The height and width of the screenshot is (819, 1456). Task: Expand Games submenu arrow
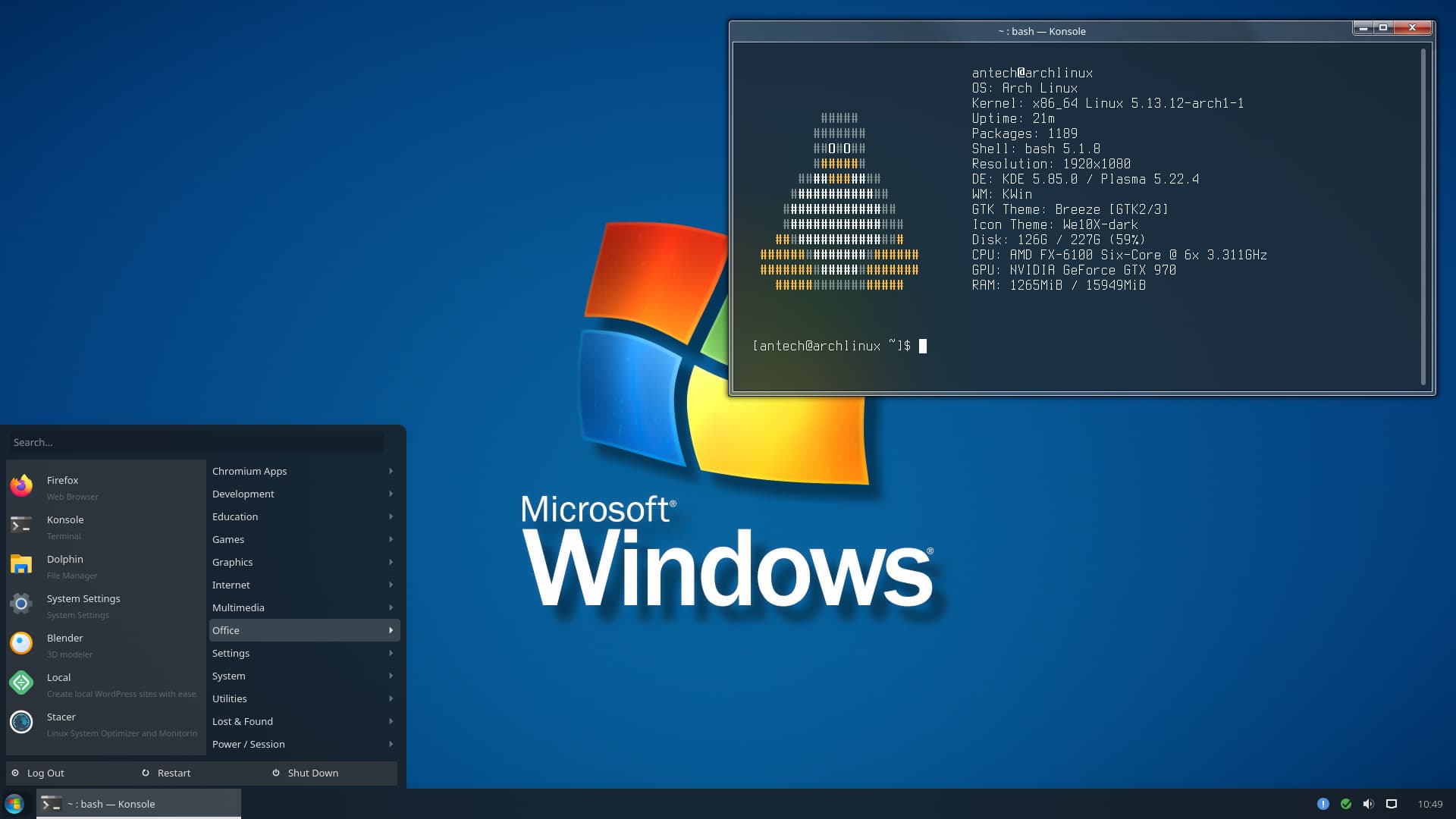coord(391,539)
